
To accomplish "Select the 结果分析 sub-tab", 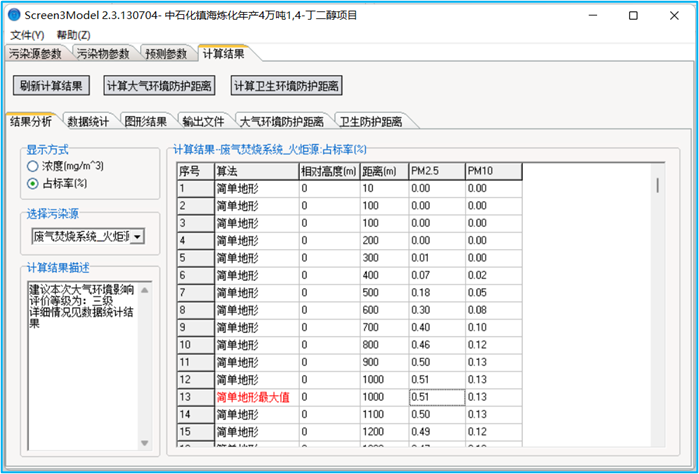I will [x=31, y=121].
